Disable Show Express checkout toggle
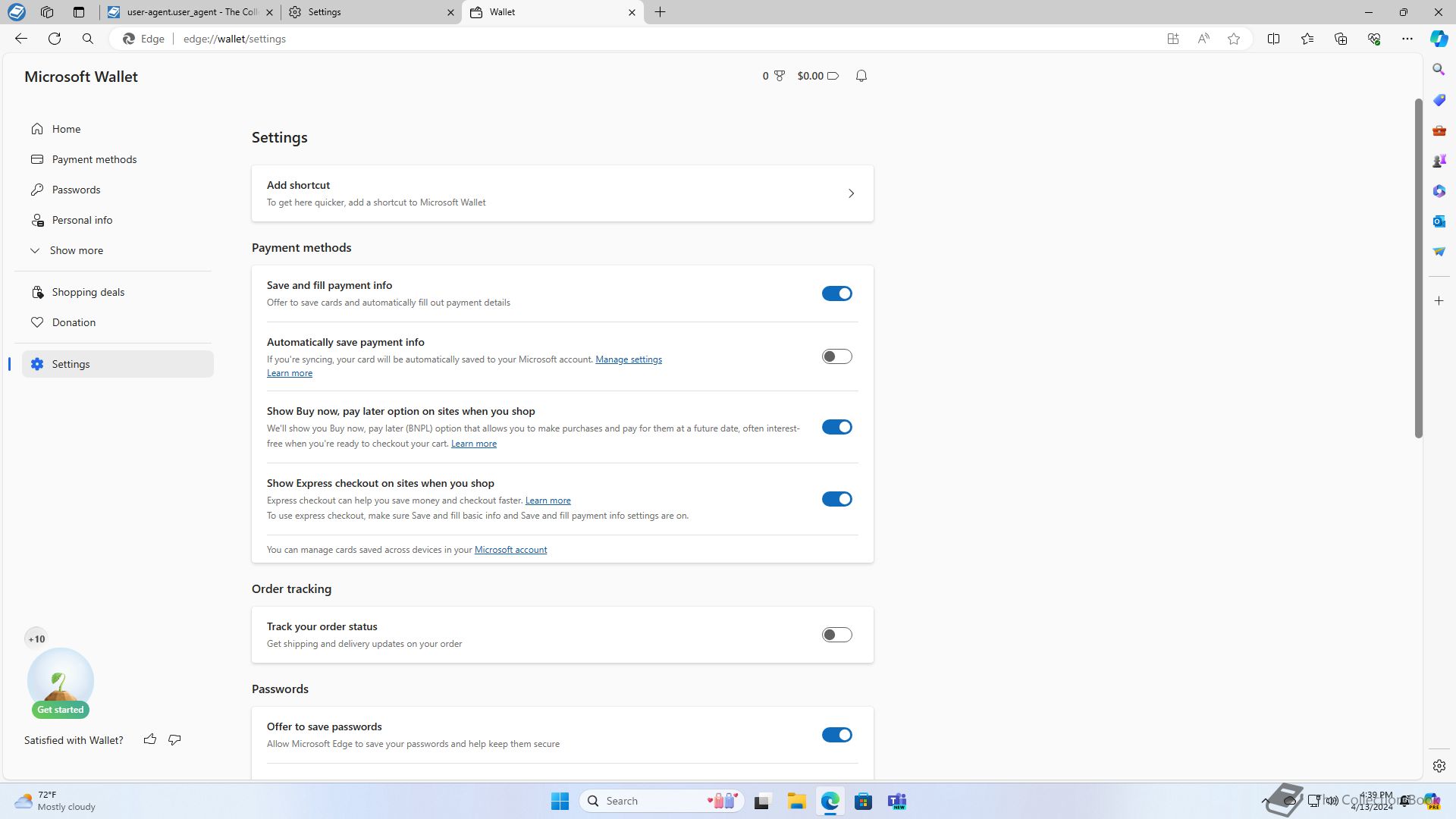 pyautogui.click(x=837, y=499)
